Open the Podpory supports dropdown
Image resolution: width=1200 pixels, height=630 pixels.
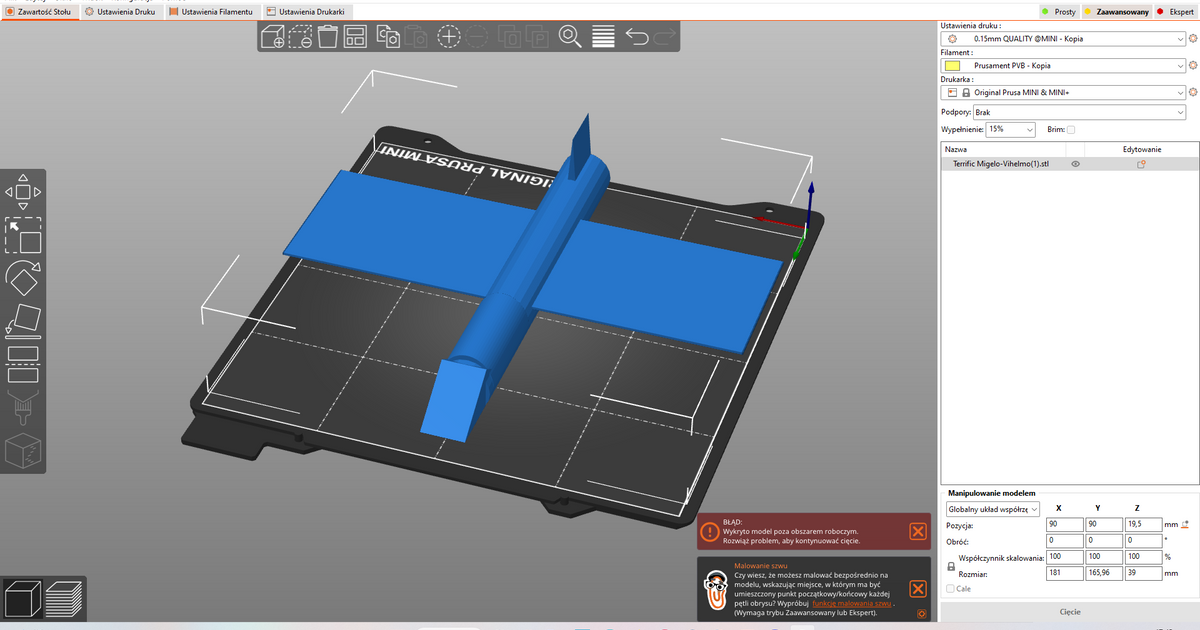(x=1066, y=113)
